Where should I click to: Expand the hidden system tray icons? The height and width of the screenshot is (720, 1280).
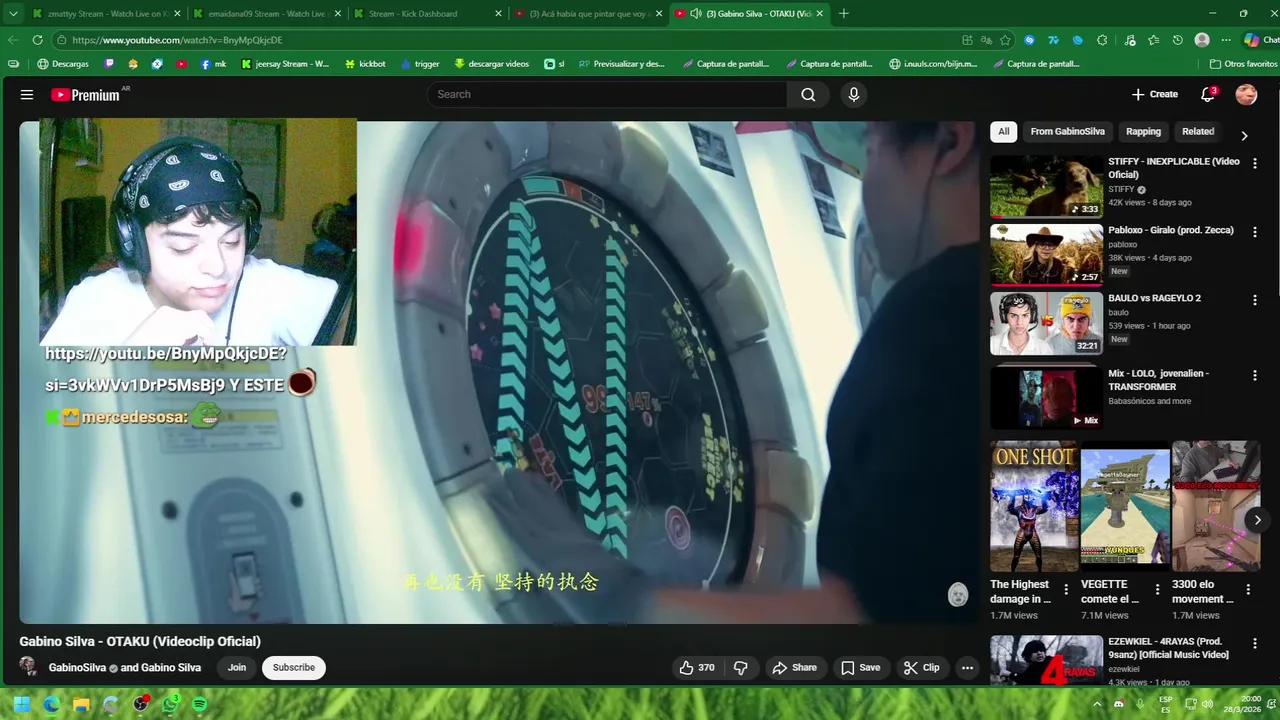coord(1097,704)
